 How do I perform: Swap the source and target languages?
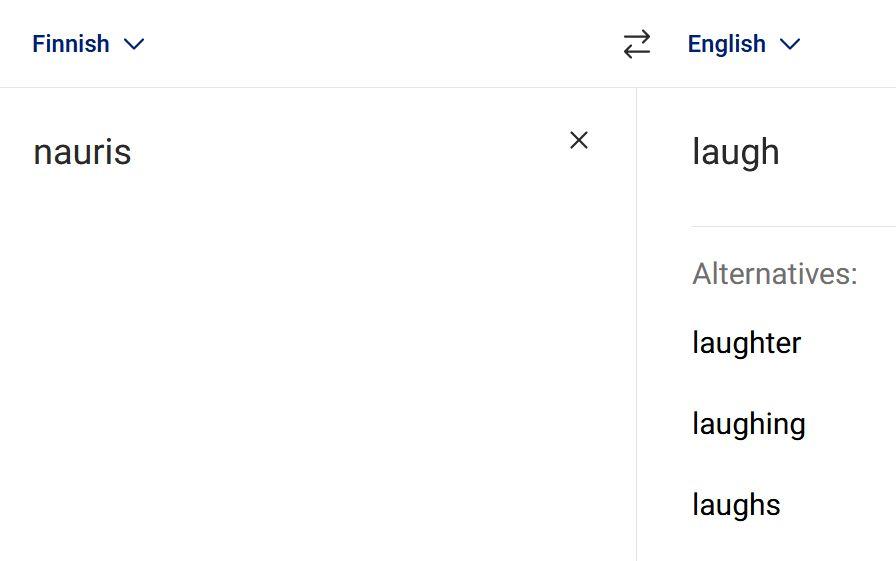click(x=637, y=44)
